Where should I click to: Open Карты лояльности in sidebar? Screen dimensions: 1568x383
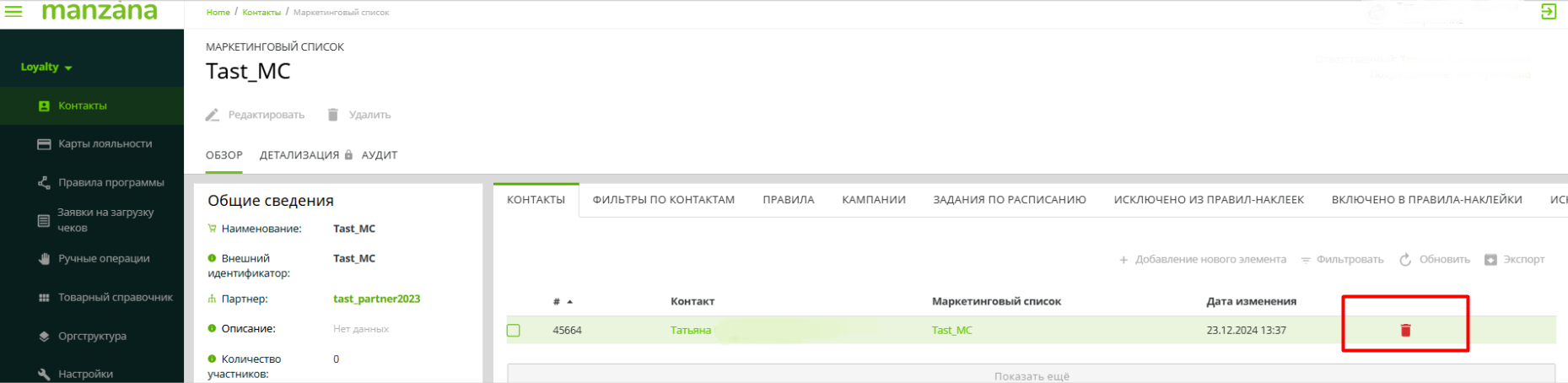(105, 143)
